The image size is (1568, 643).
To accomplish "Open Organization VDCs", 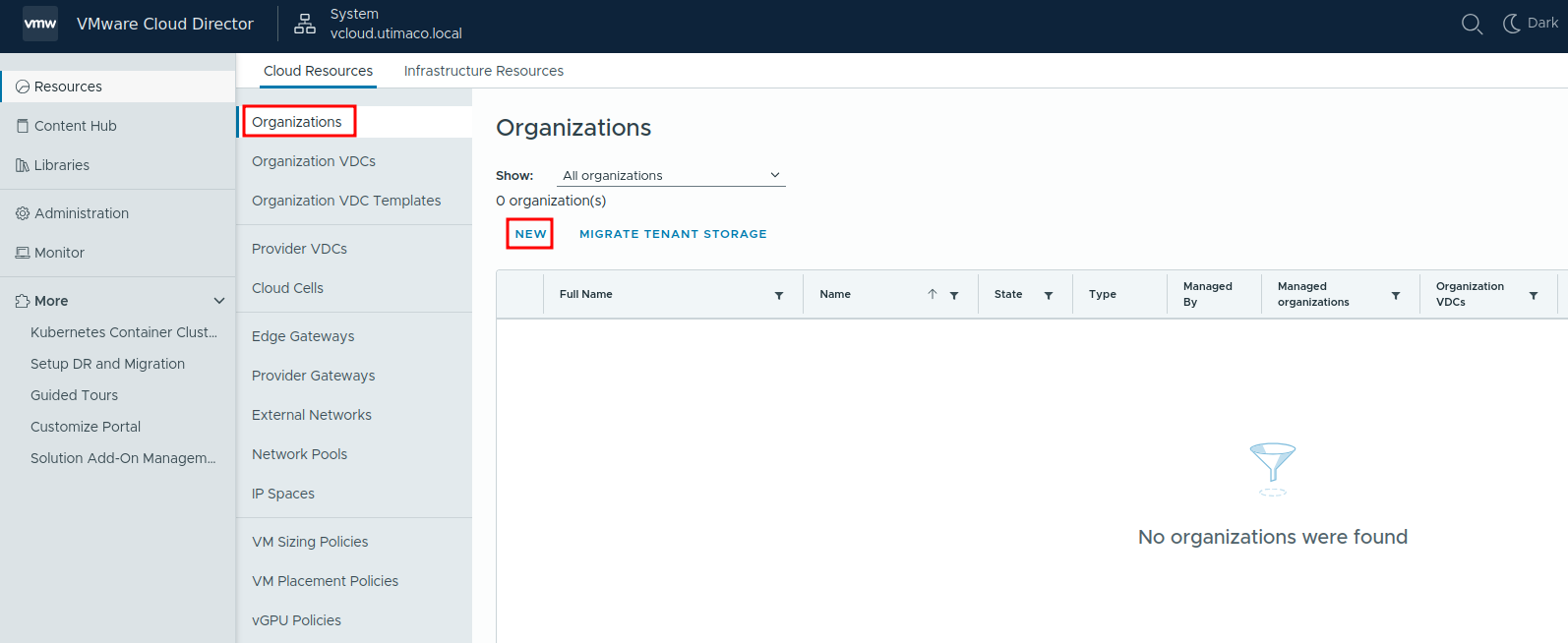I will (314, 161).
